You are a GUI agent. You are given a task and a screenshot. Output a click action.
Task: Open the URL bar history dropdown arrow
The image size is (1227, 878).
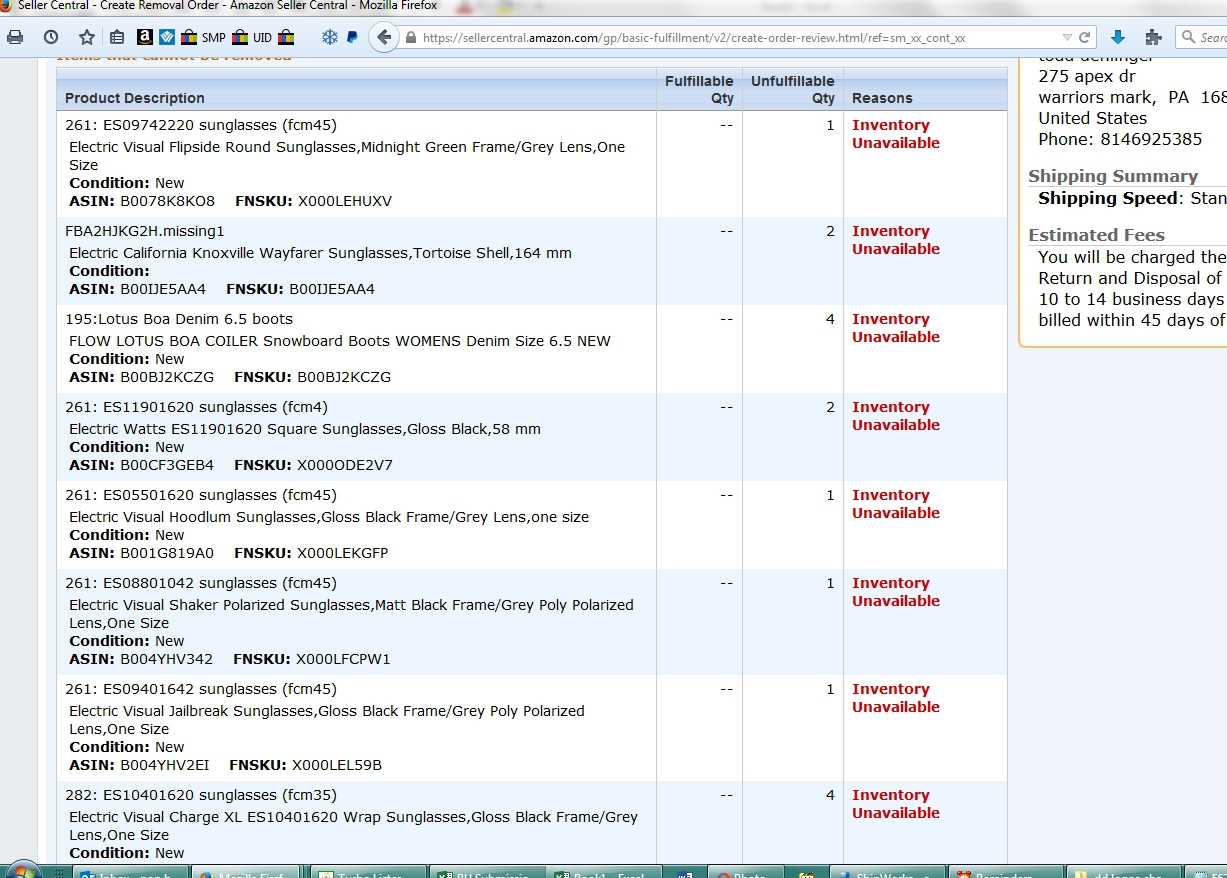click(1068, 38)
